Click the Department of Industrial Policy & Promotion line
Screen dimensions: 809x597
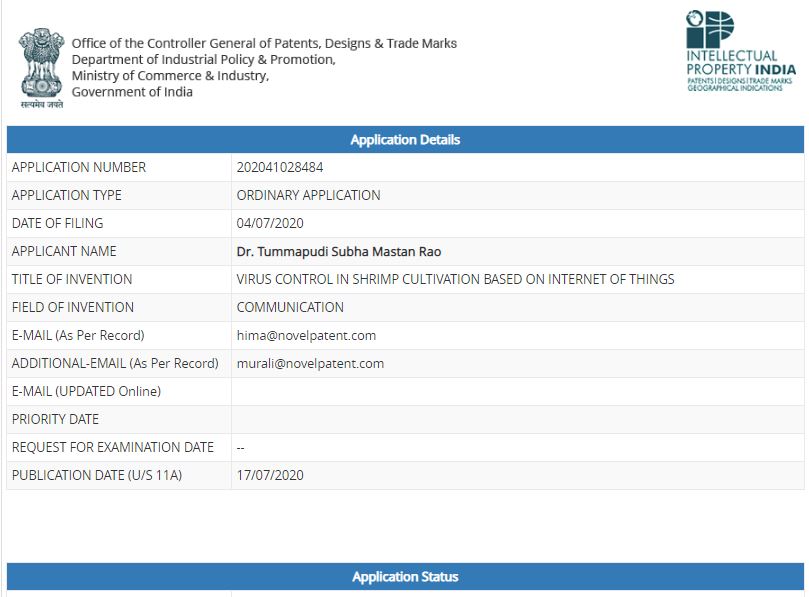click(203, 59)
